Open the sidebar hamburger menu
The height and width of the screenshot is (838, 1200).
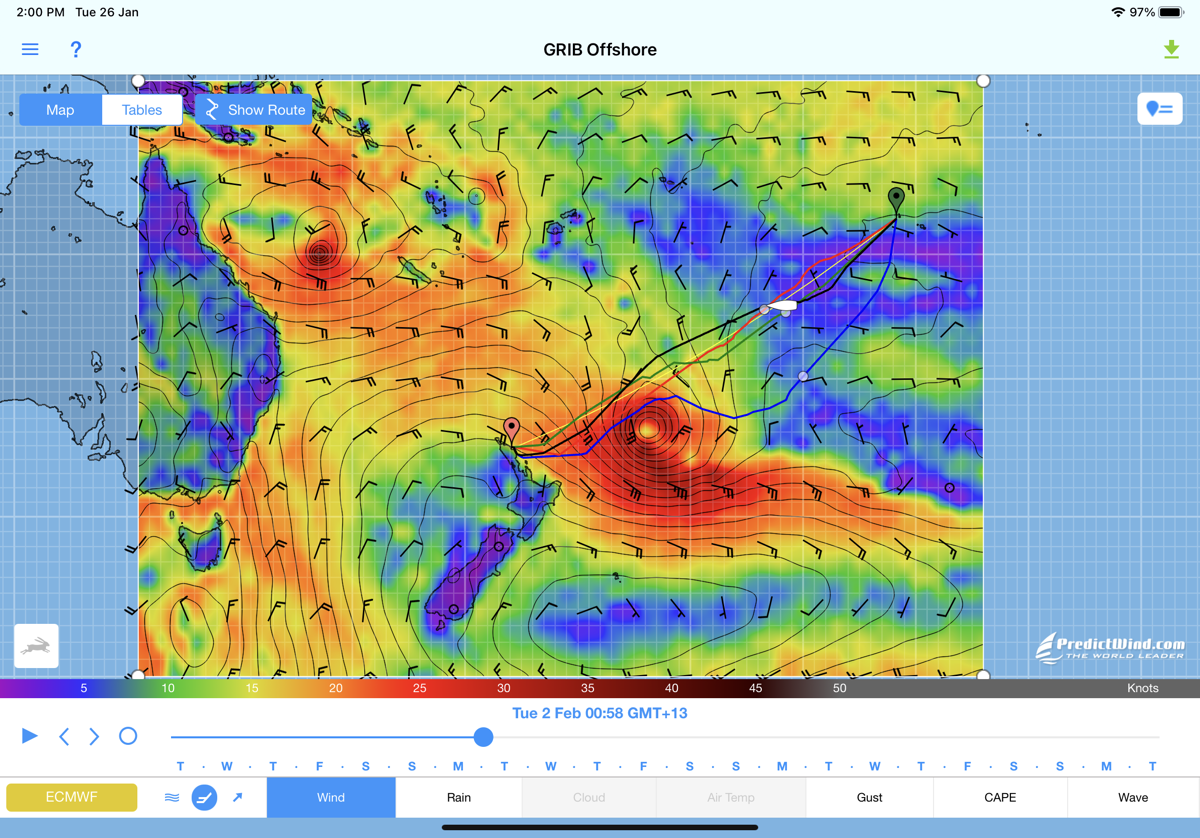point(29,49)
